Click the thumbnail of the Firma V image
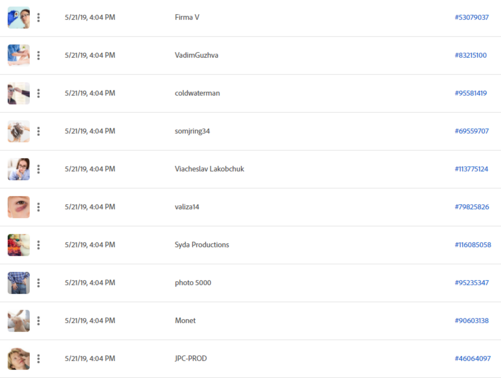The image size is (501, 378). (19, 17)
